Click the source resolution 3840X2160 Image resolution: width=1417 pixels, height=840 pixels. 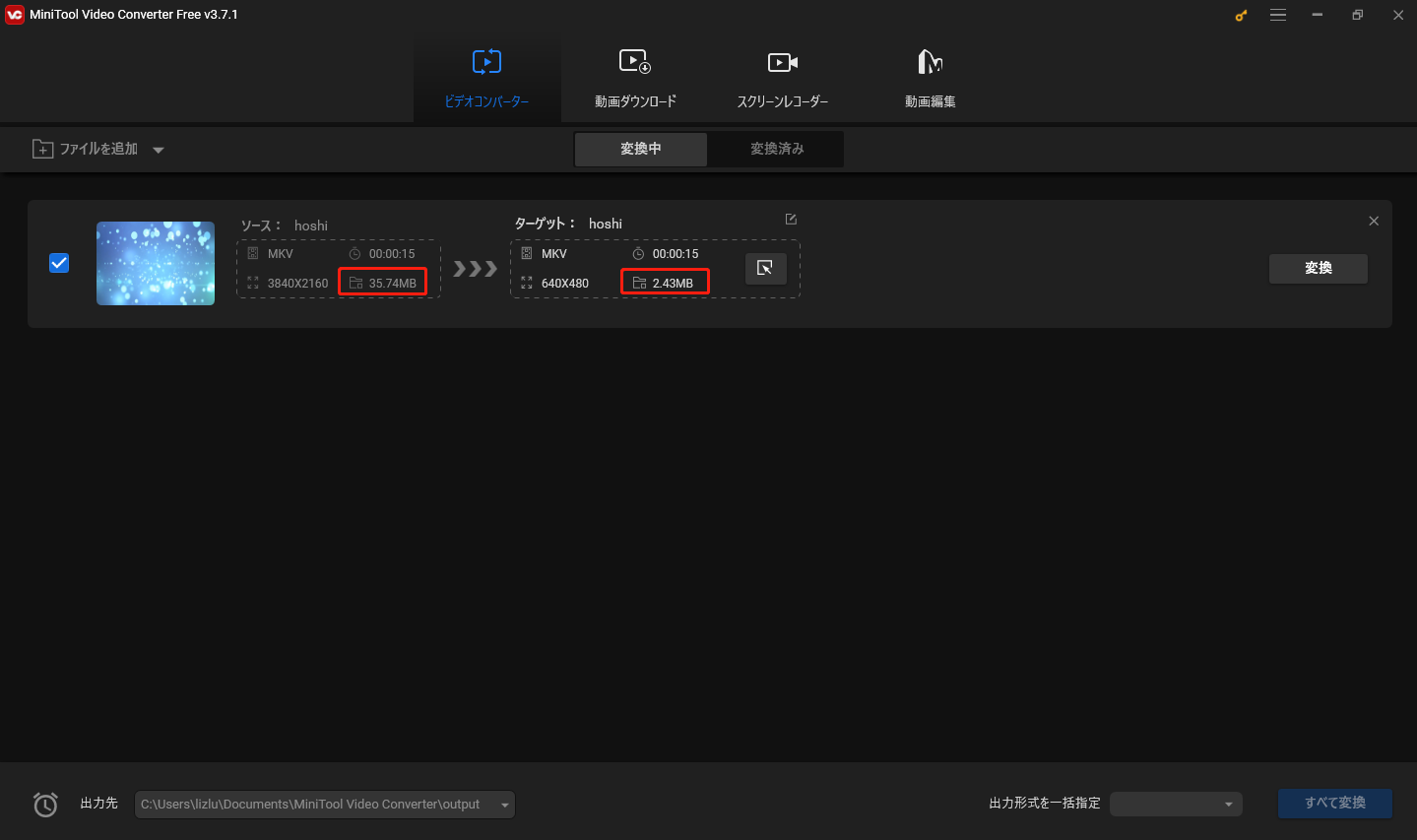pos(297,284)
